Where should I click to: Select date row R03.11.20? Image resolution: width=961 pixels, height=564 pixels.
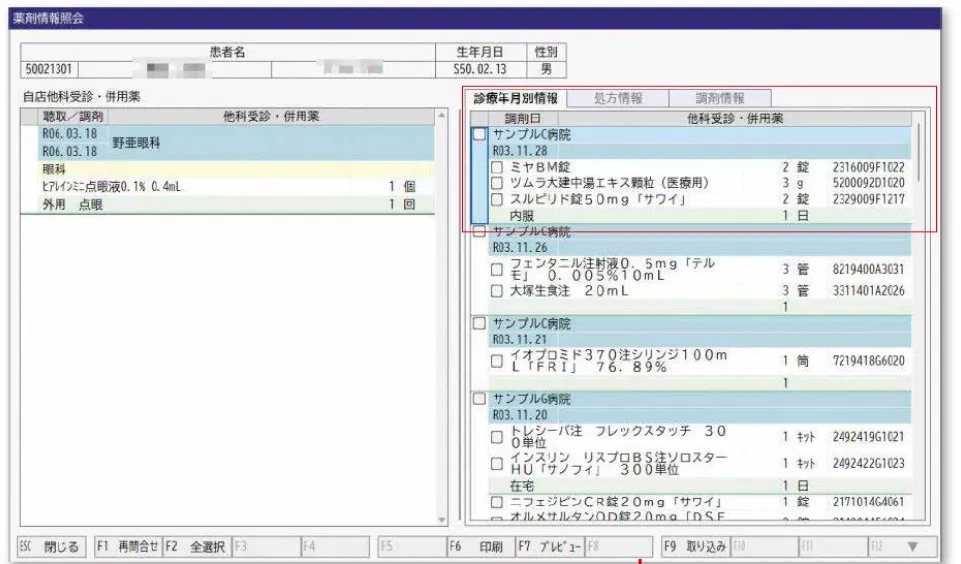tap(700, 415)
